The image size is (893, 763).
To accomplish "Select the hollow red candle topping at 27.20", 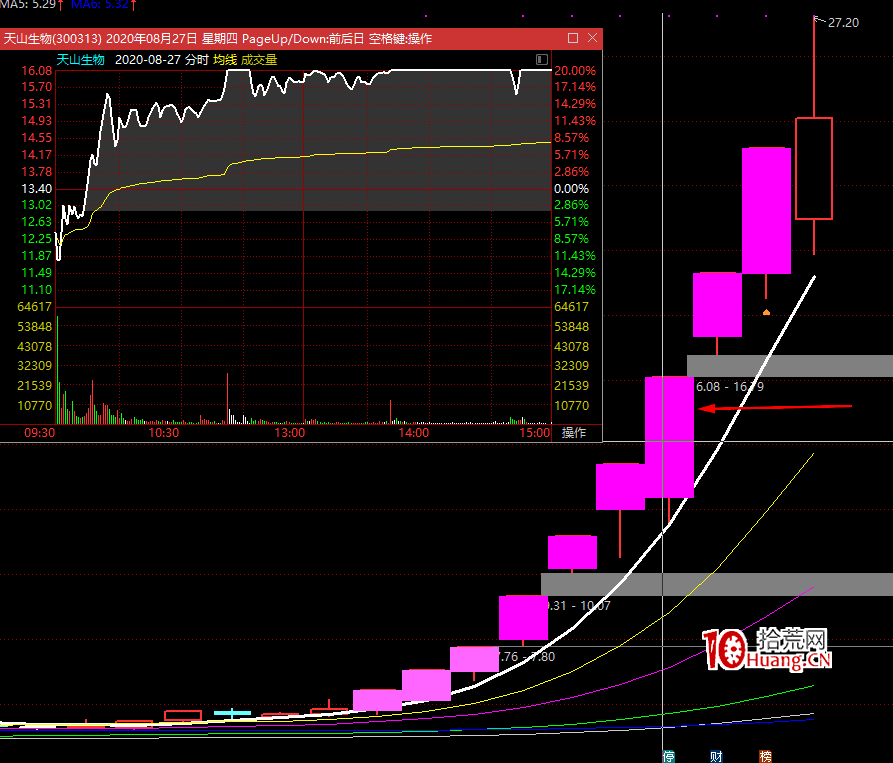I will pyautogui.click(x=813, y=169).
